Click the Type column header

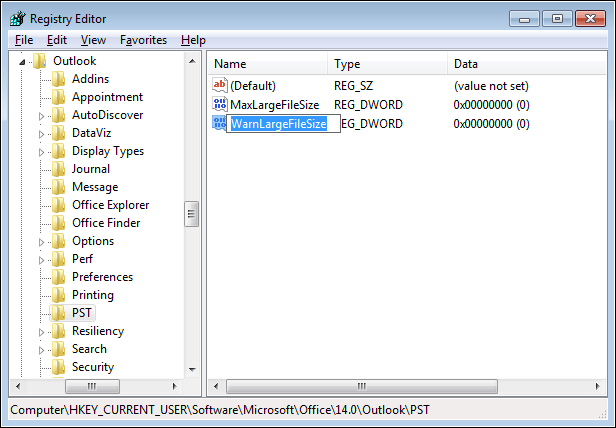coord(387,64)
